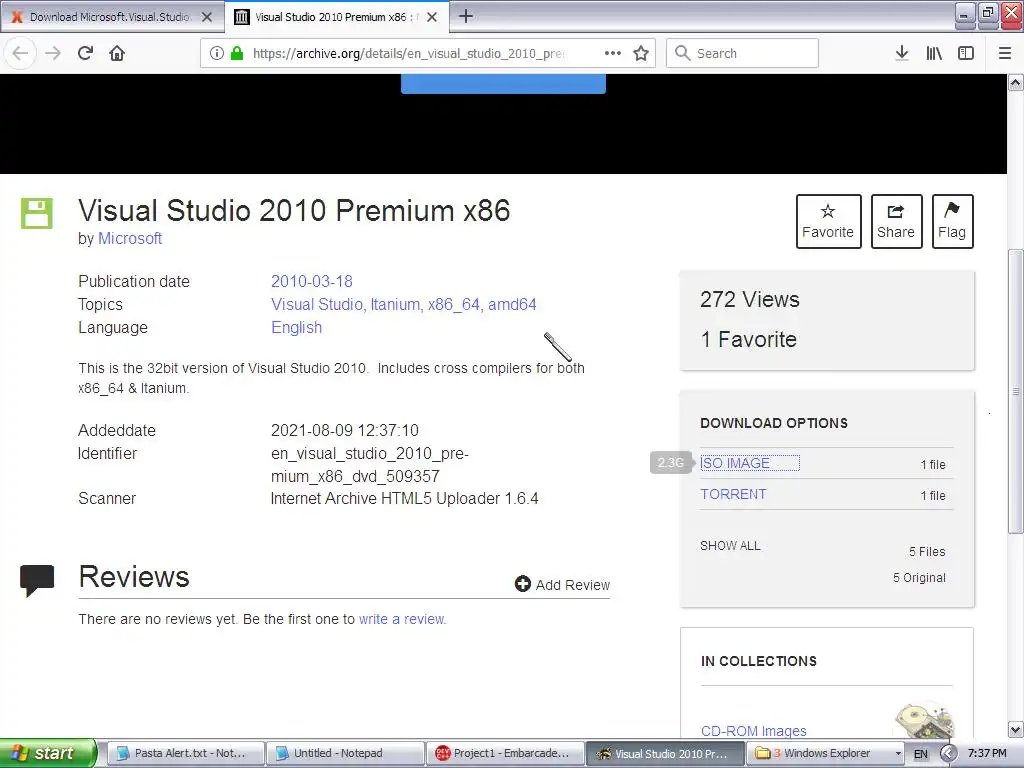Close the Download Microsoft.Visual.Studio tab

[207, 17]
